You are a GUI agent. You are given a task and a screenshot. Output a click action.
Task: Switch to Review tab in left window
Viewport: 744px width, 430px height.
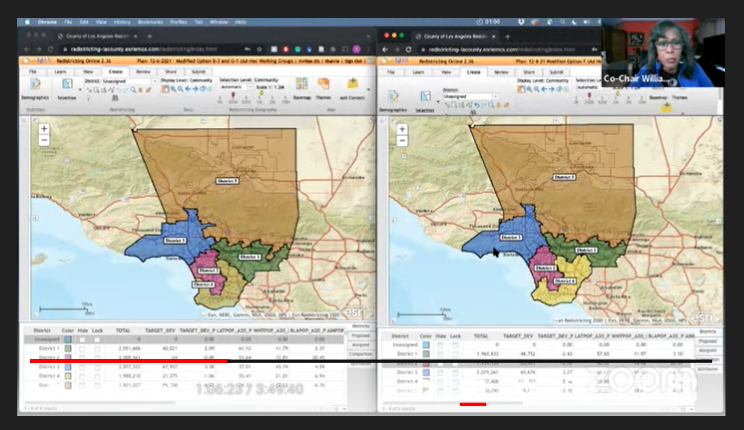pyautogui.click(x=143, y=72)
